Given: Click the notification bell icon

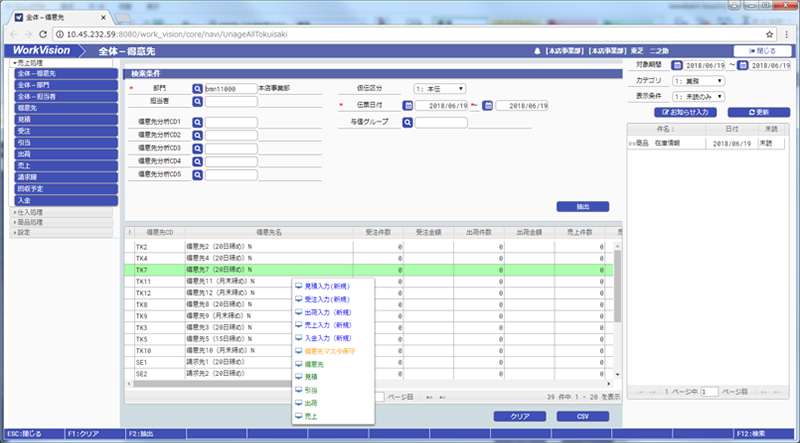Looking at the screenshot, I should (x=537, y=51).
